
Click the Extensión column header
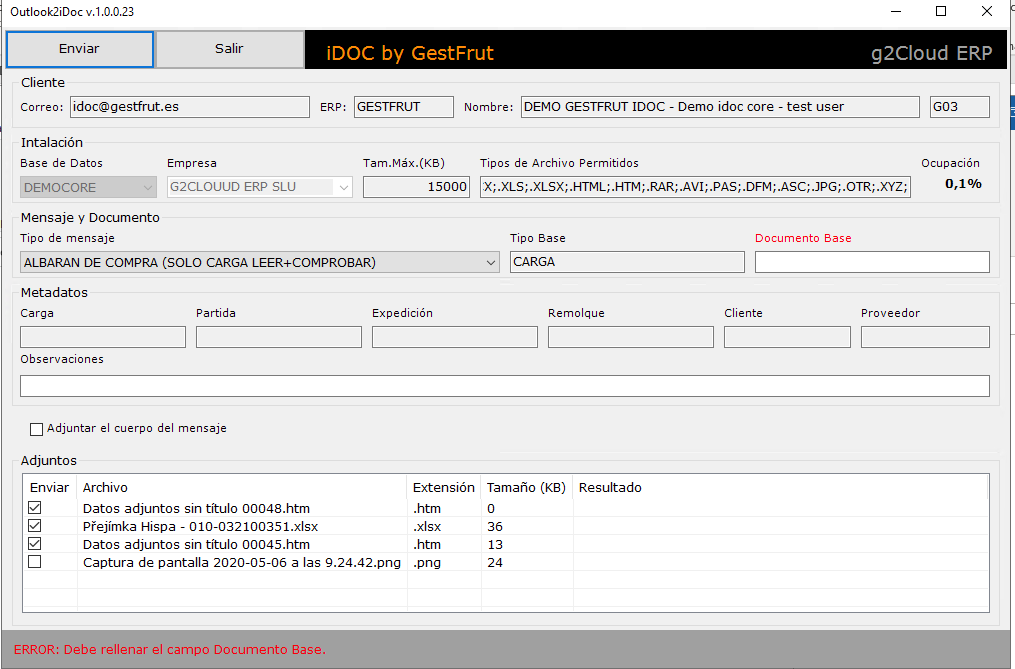(443, 488)
